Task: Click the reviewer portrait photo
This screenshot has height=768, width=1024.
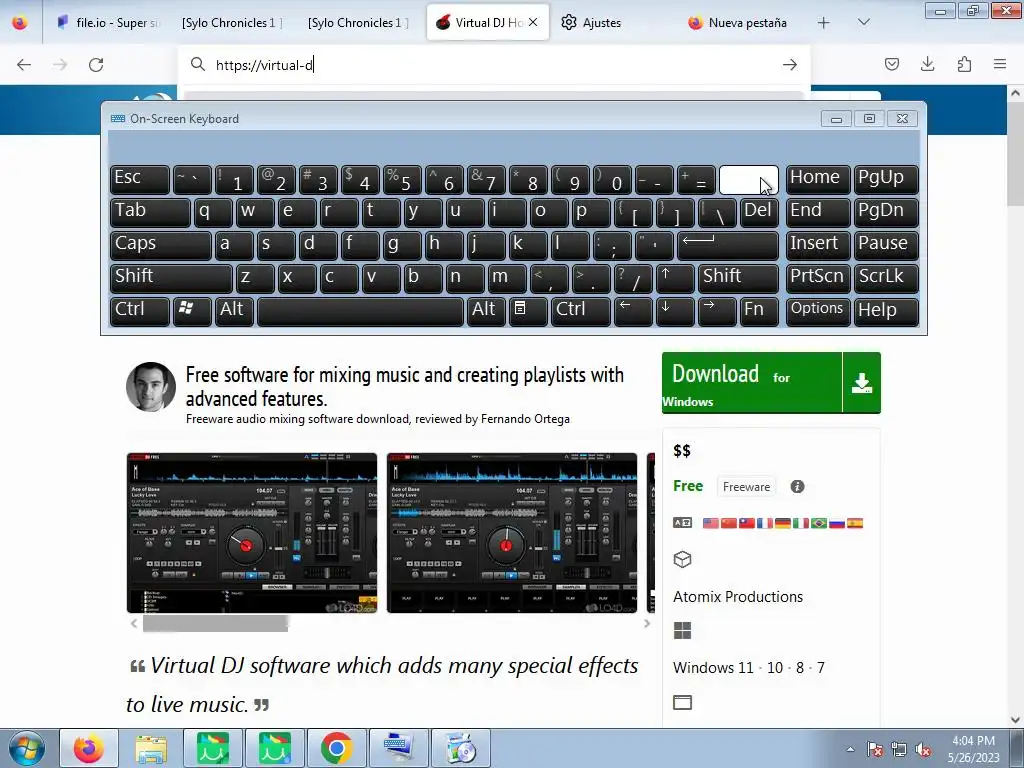Action: [x=151, y=387]
